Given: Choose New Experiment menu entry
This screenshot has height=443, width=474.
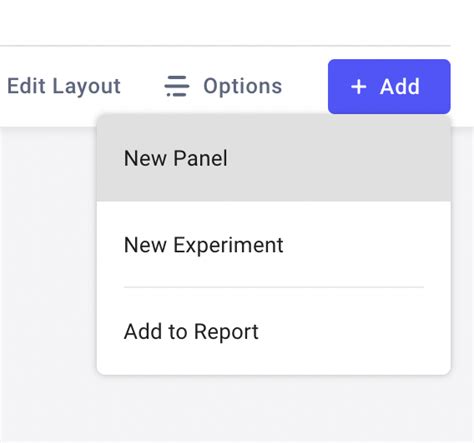Looking at the screenshot, I should point(273,245).
